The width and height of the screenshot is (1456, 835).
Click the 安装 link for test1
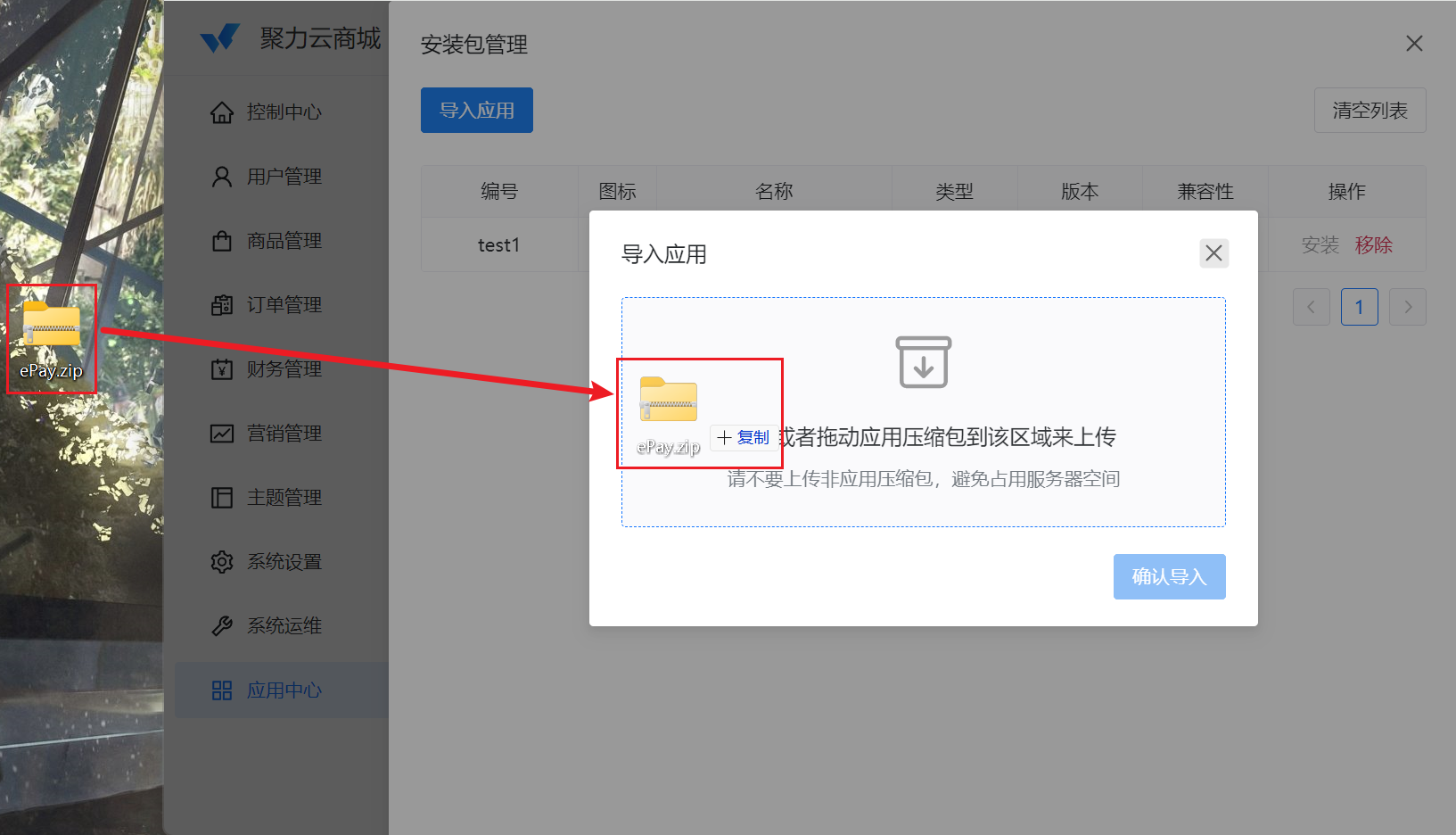click(x=1320, y=245)
